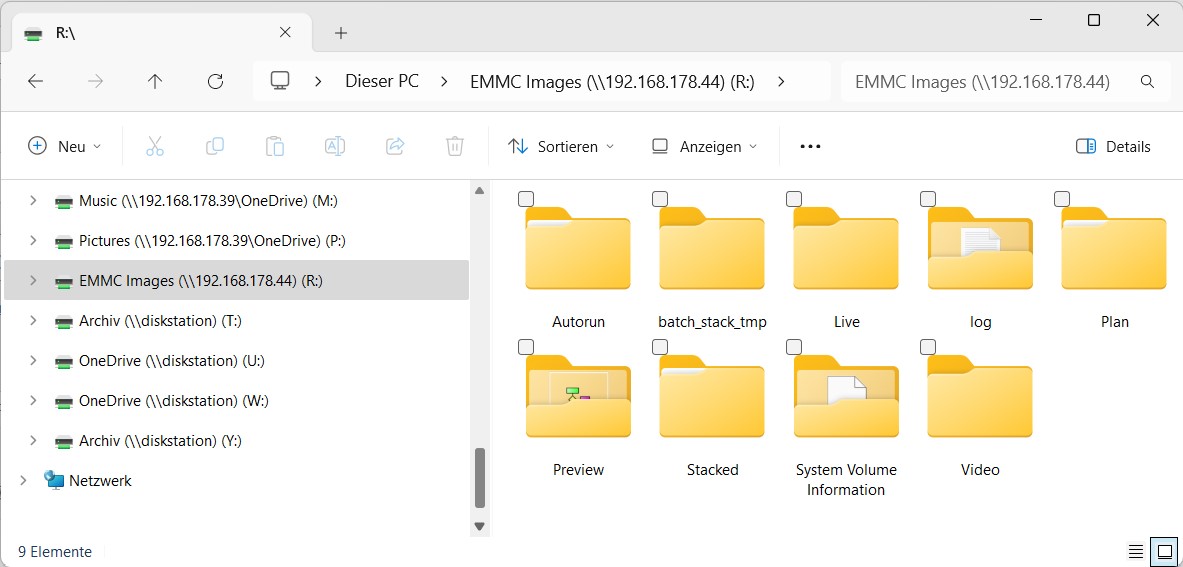Switch to large icons view in status bar
1183x567 pixels.
click(1163, 551)
